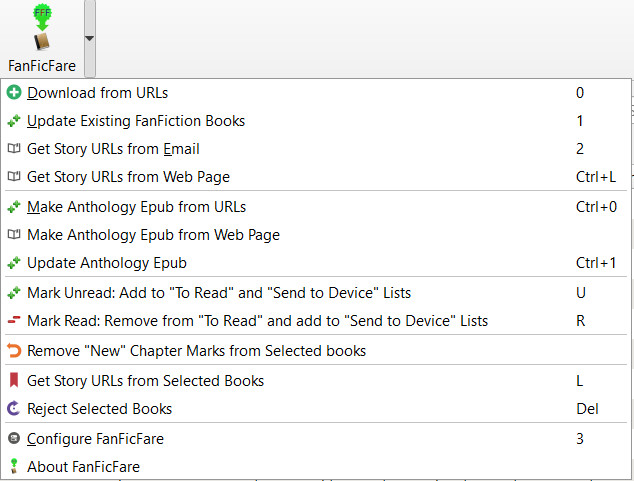This screenshot has height=481, width=634.
Task: Click the purple Reject Selected Books icon
Action: 14,409
